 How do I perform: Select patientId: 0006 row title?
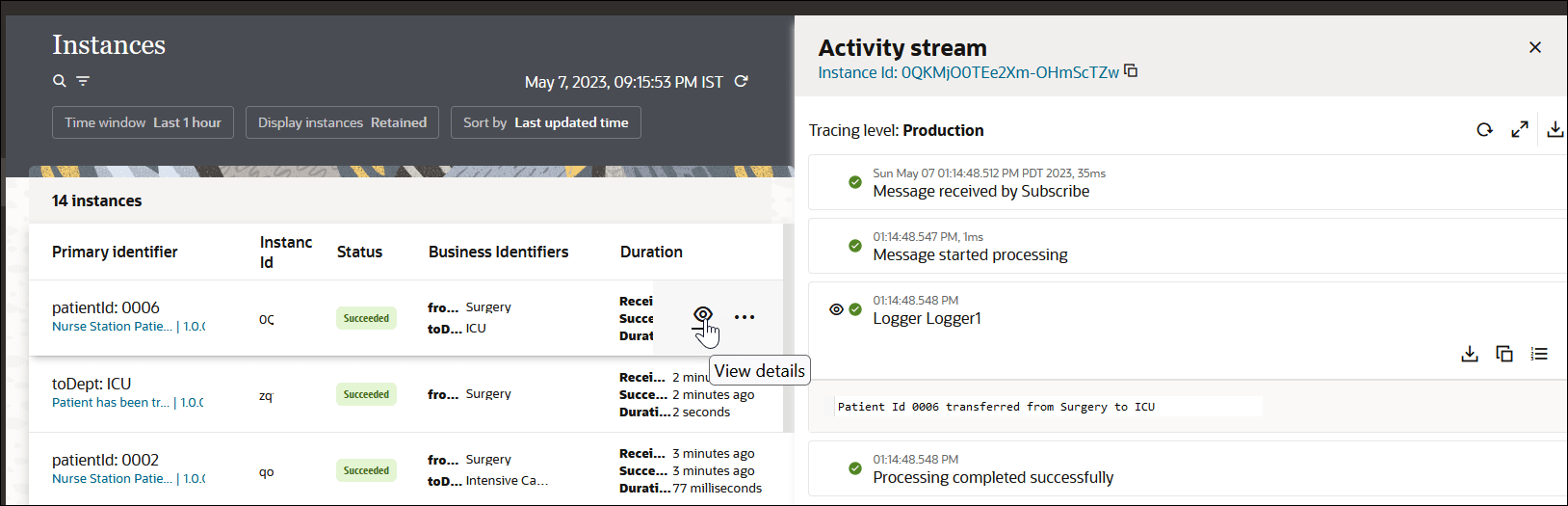106,307
